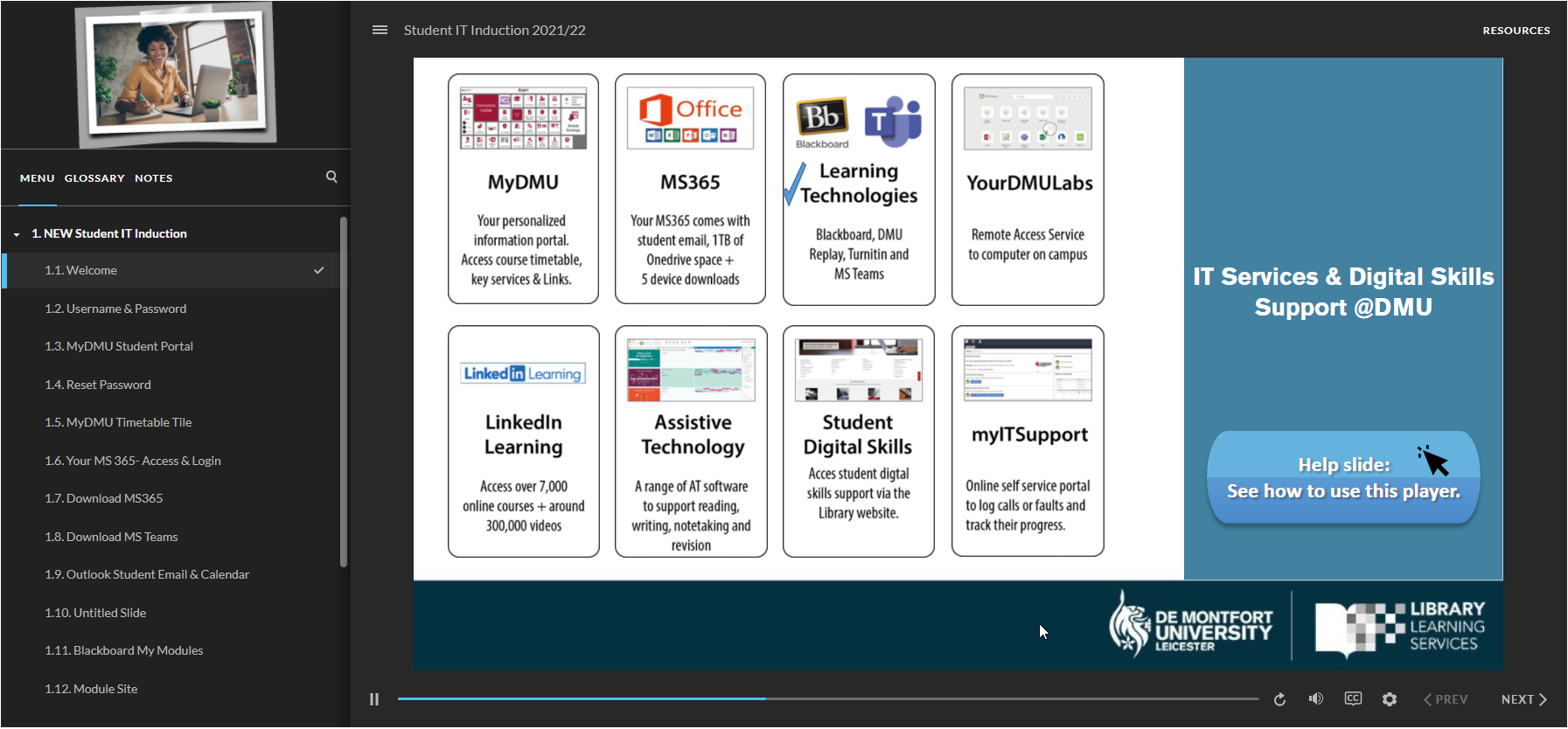Select the 1.1. Welcome slide

click(171, 271)
